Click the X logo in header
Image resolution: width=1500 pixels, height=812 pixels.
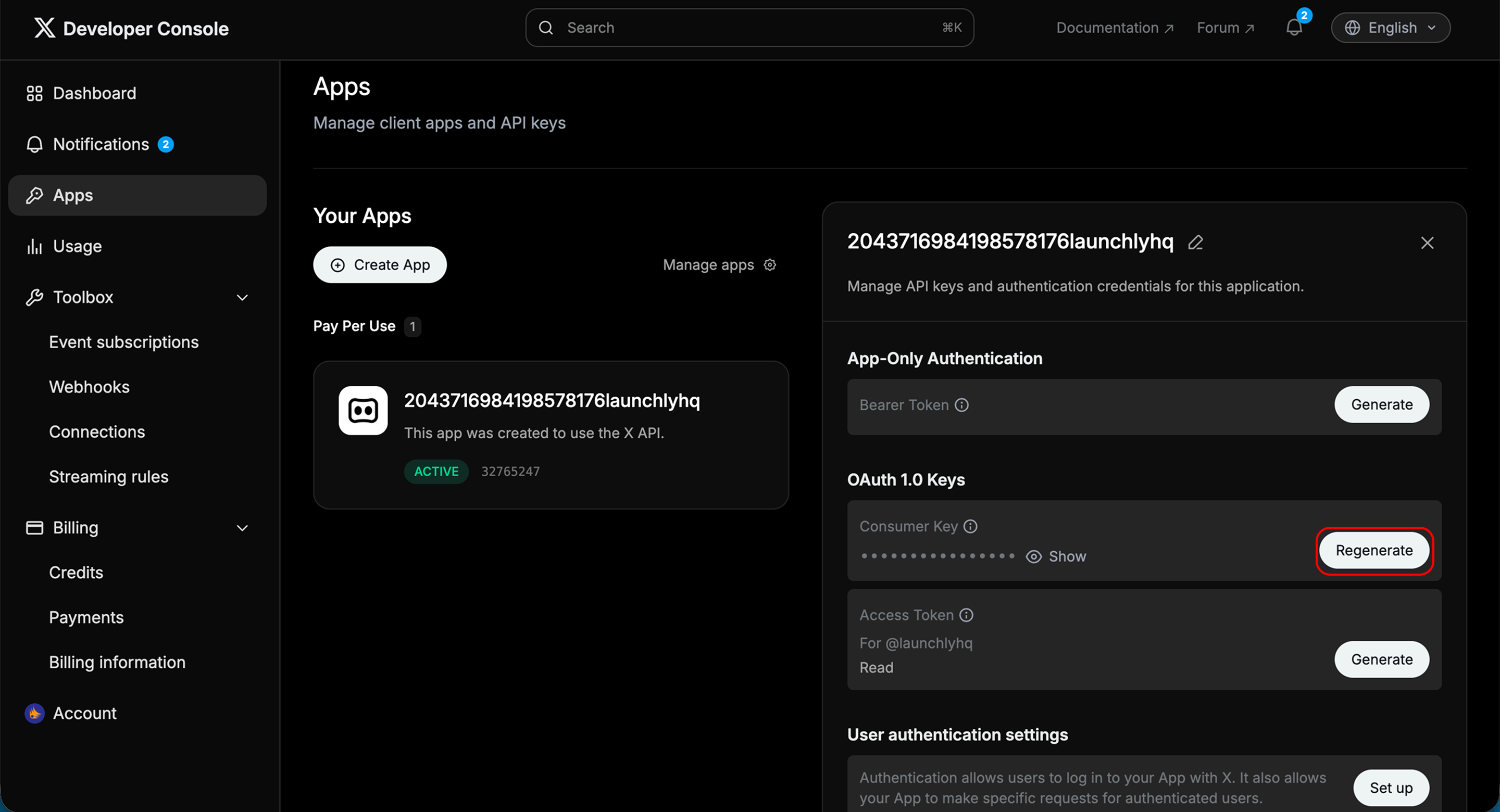tap(44, 28)
